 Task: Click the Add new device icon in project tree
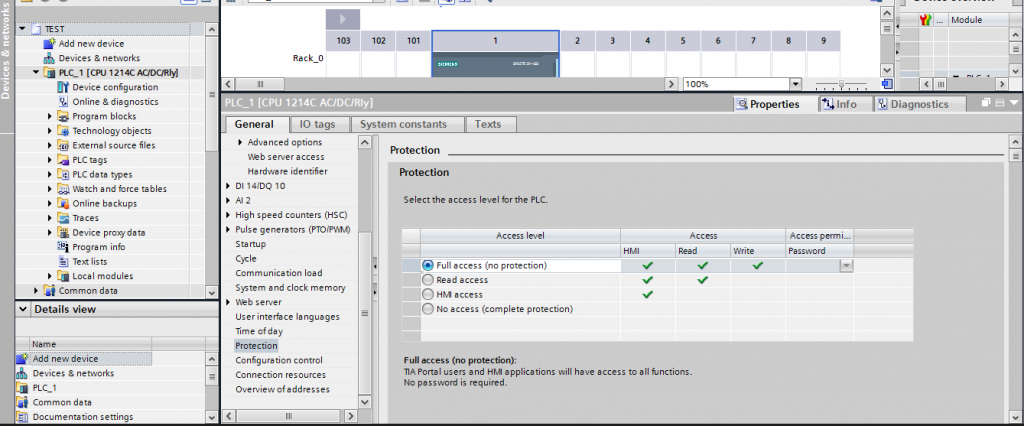49,44
